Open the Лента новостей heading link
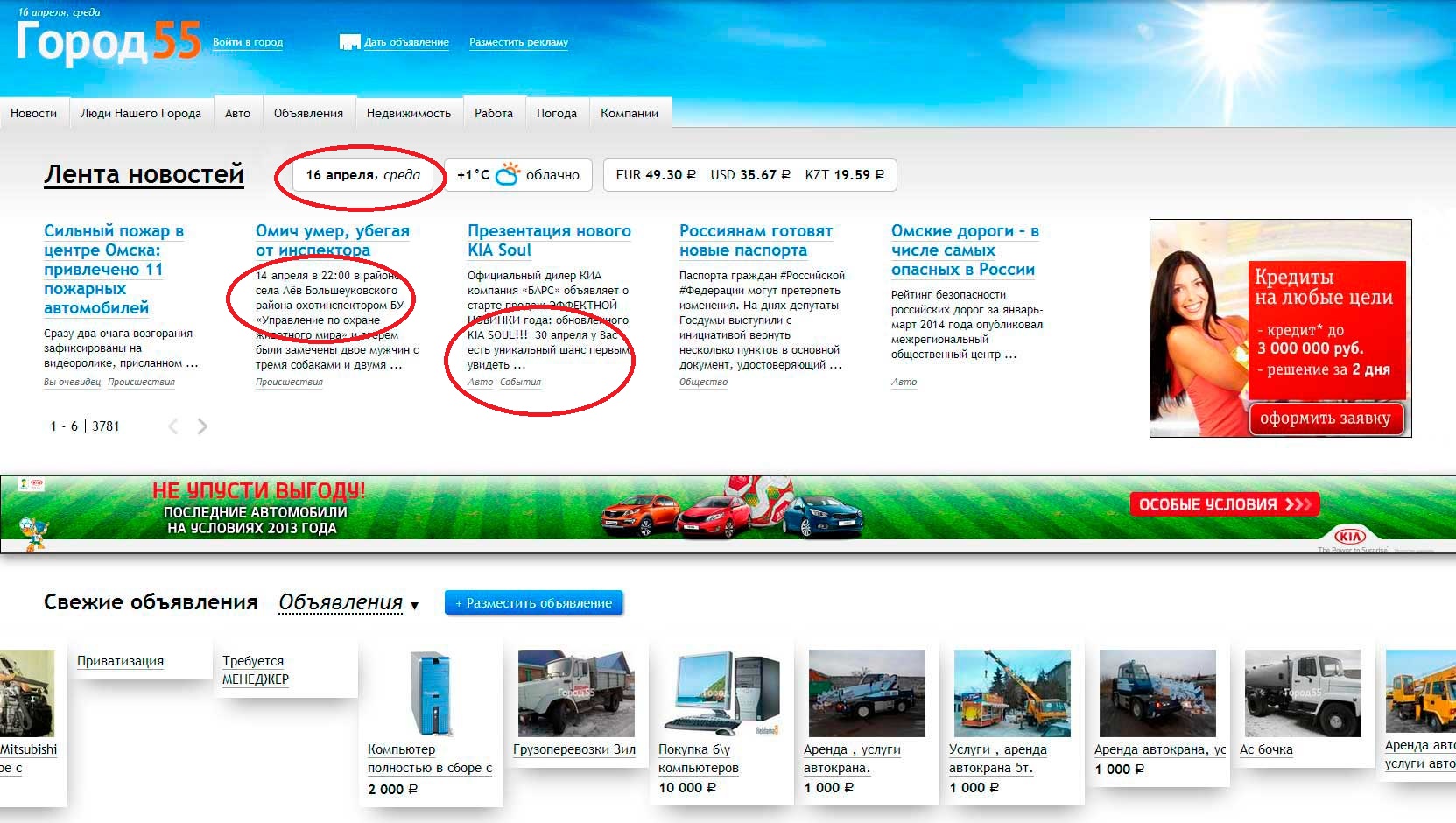The height and width of the screenshot is (823, 1456). pyautogui.click(x=144, y=174)
